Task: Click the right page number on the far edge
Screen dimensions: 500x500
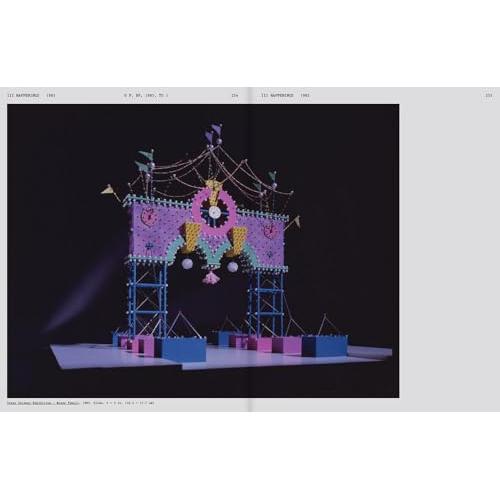Action: pyautogui.click(x=489, y=95)
